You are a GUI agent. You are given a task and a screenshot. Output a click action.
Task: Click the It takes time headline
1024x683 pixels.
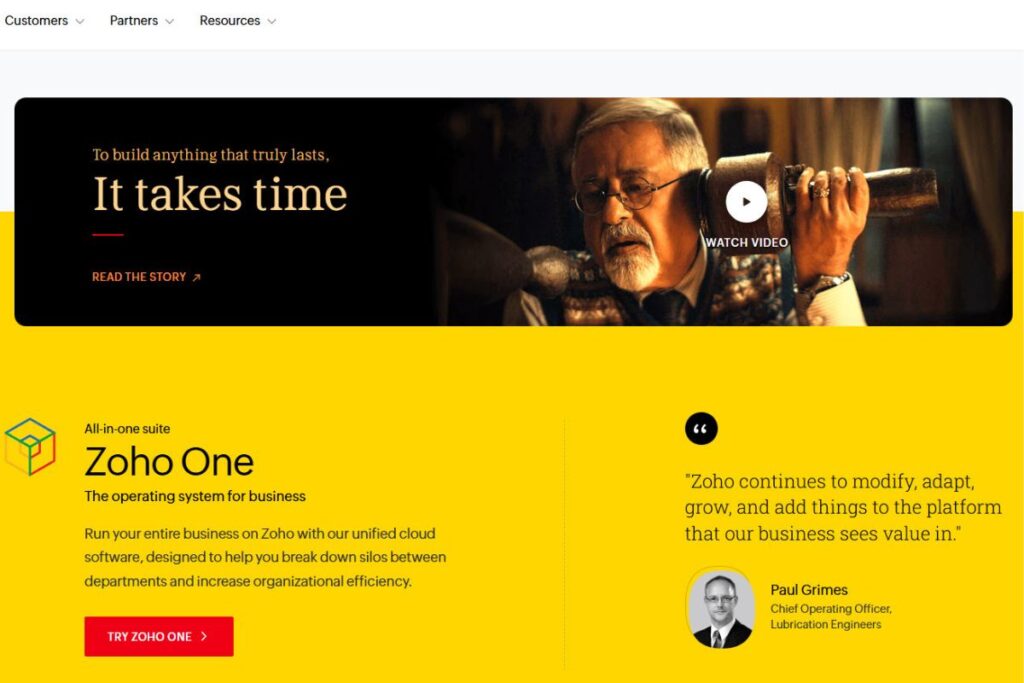coord(220,195)
